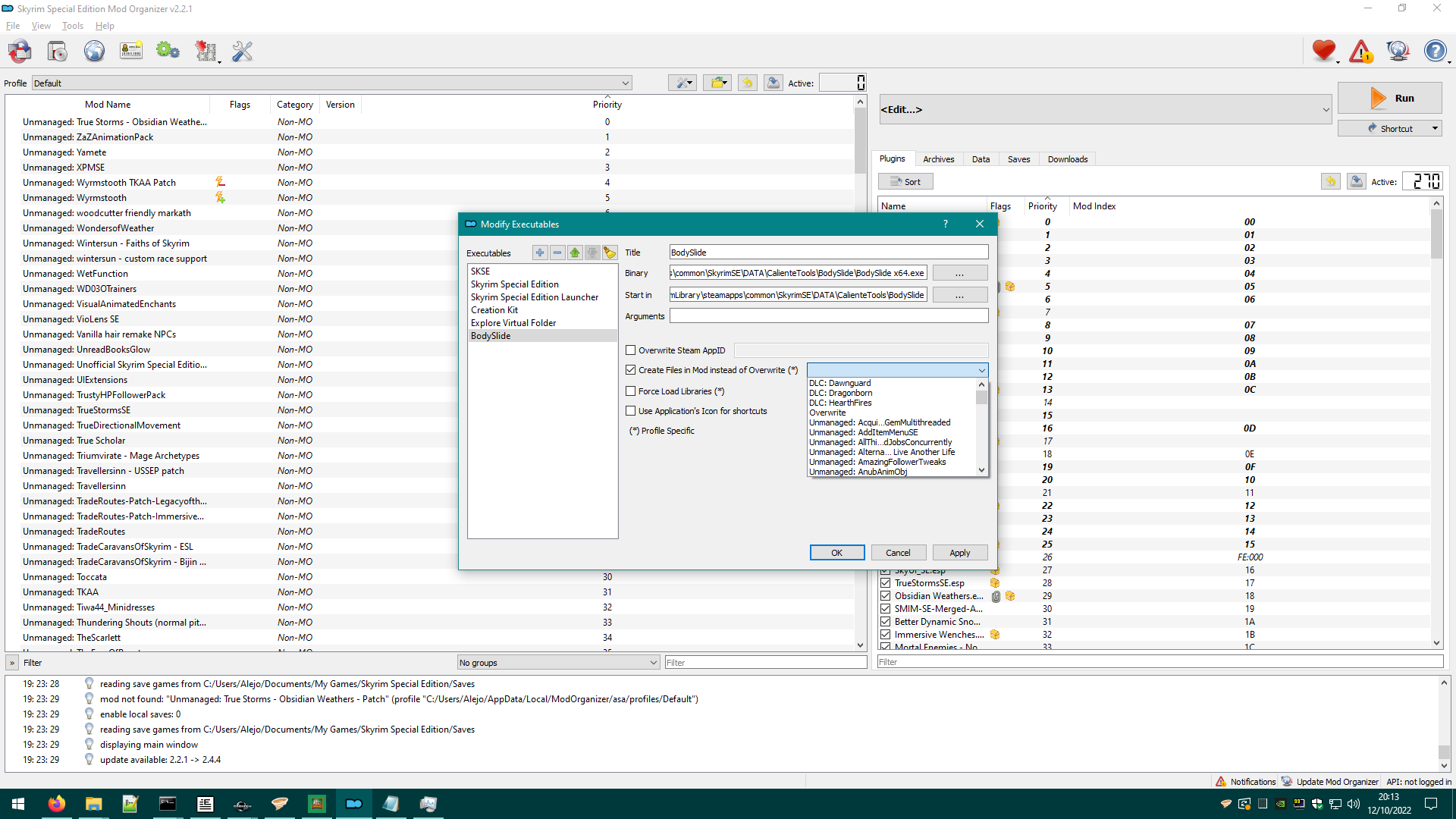
Task: Open the Profile Default dropdown
Action: point(331,83)
